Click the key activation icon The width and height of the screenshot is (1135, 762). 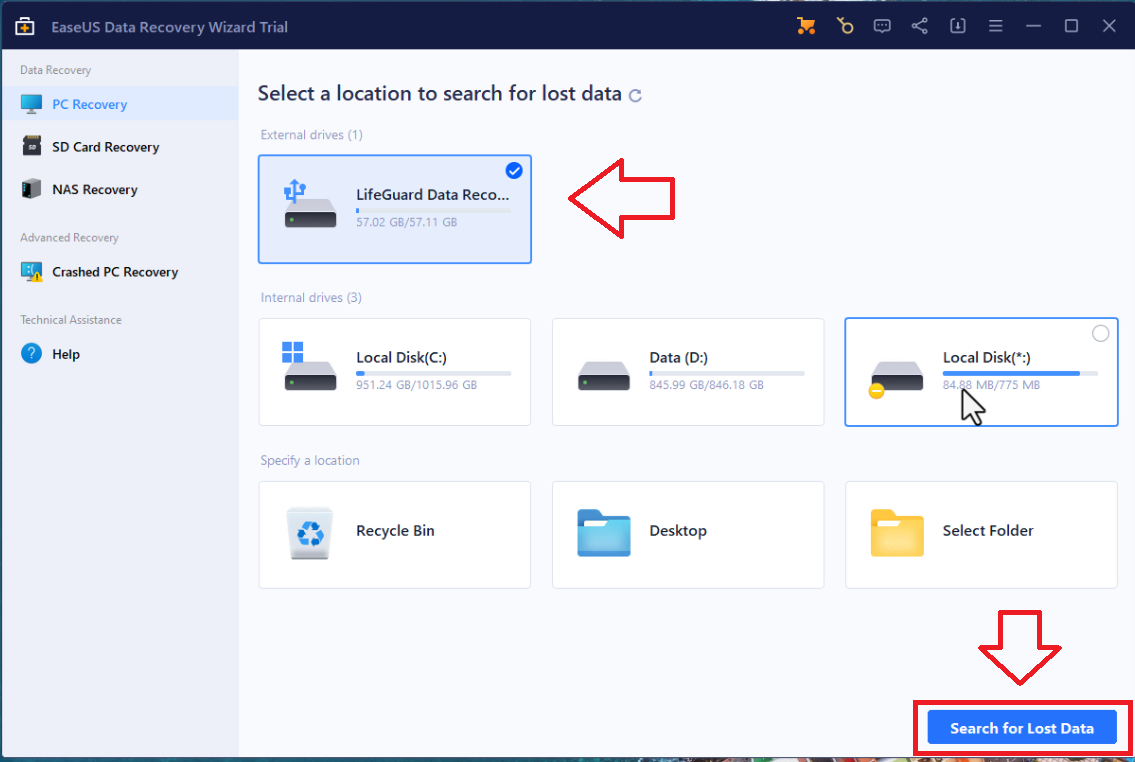[845, 26]
